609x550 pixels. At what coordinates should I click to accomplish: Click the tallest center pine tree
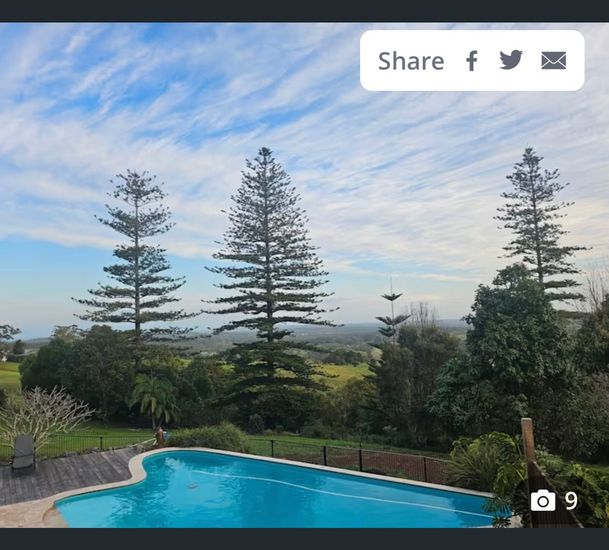(x=268, y=272)
